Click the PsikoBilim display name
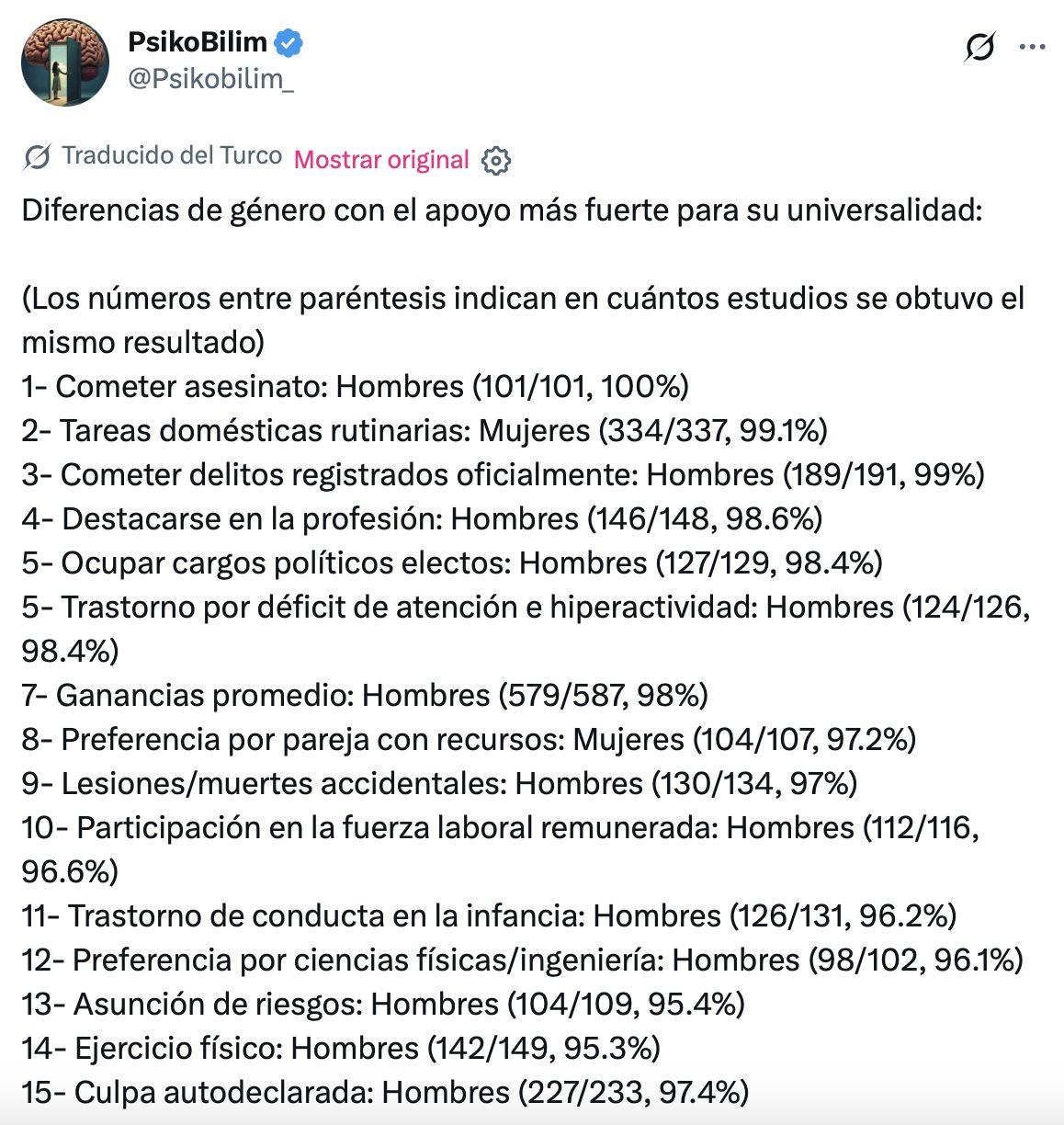This screenshot has height=1125, width=1064. 198,42
